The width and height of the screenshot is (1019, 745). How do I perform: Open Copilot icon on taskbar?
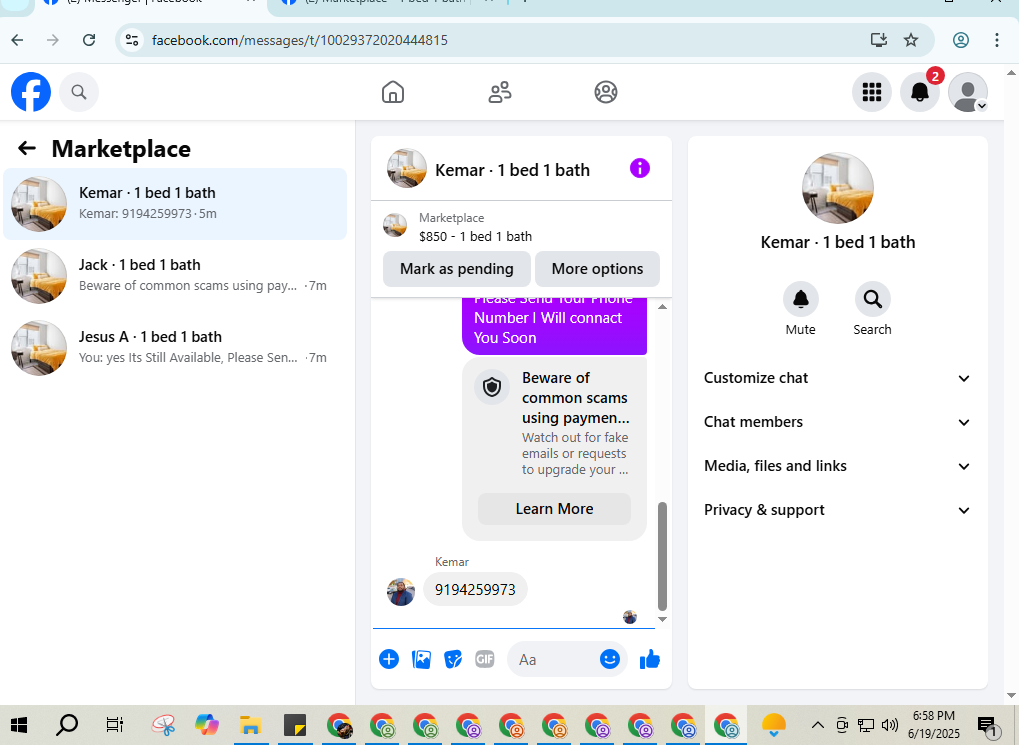(207, 724)
